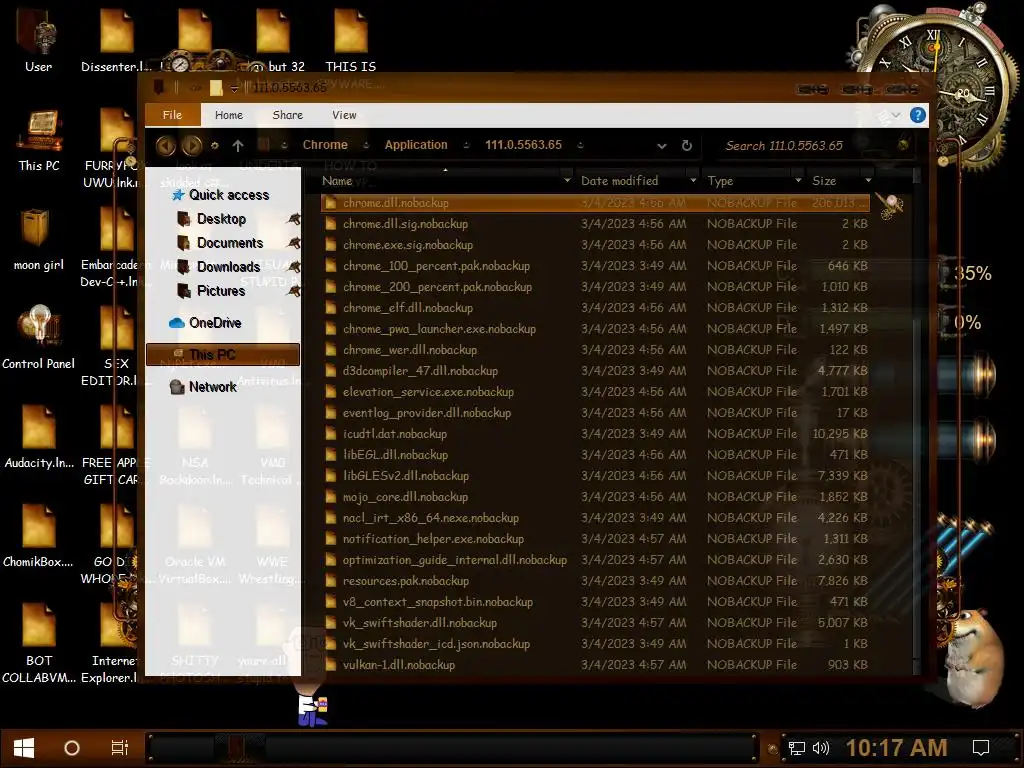Image resolution: width=1024 pixels, height=768 pixels.
Task: Open the Name column filter dropdown
Action: coord(567,180)
